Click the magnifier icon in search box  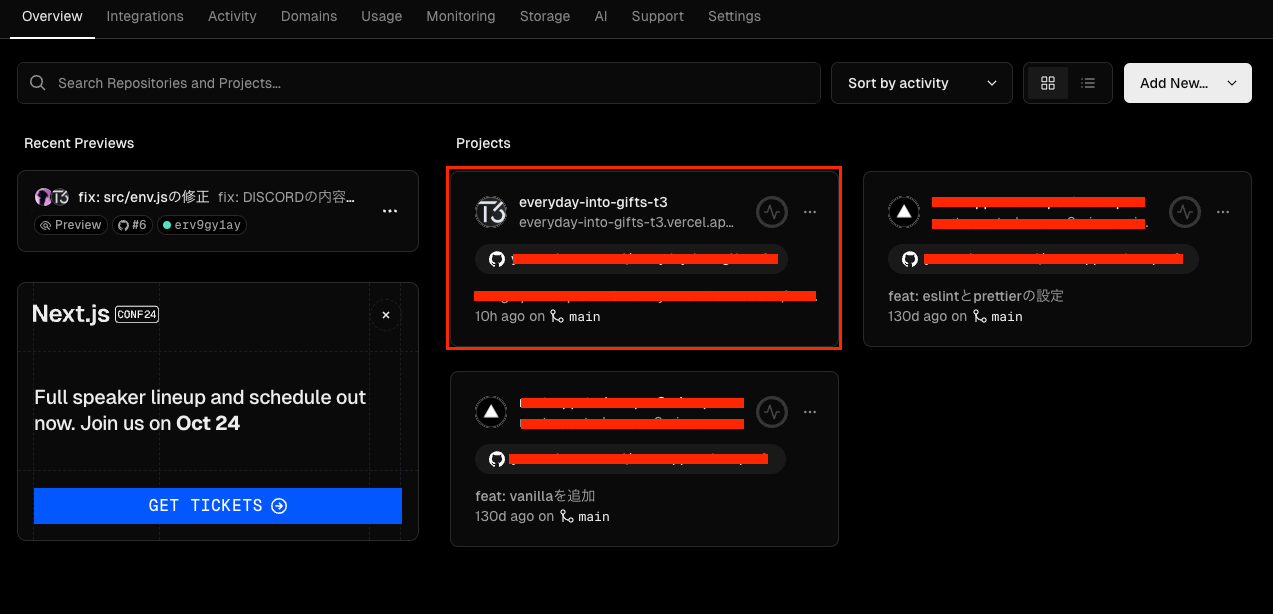[x=38, y=83]
